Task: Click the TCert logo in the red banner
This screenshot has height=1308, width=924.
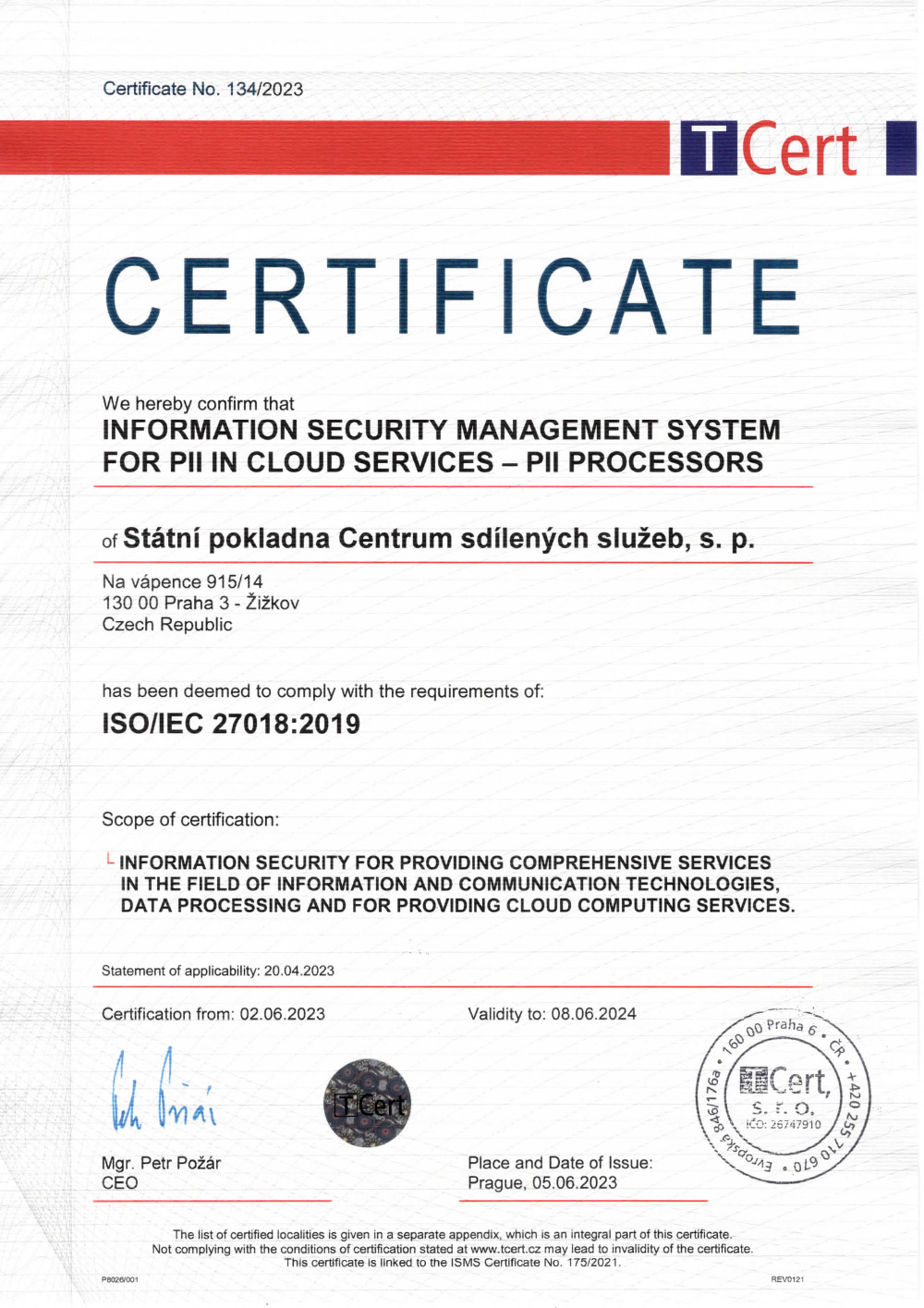Action: tap(771, 148)
